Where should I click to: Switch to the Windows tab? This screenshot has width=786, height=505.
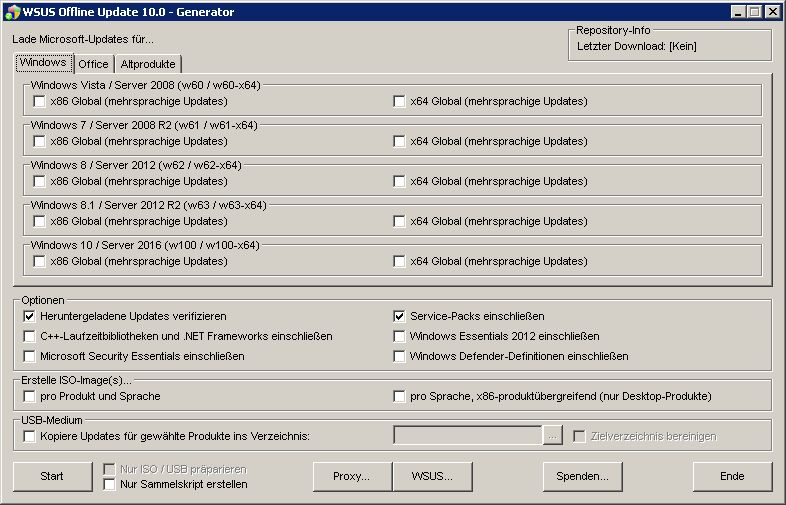click(44, 63)
